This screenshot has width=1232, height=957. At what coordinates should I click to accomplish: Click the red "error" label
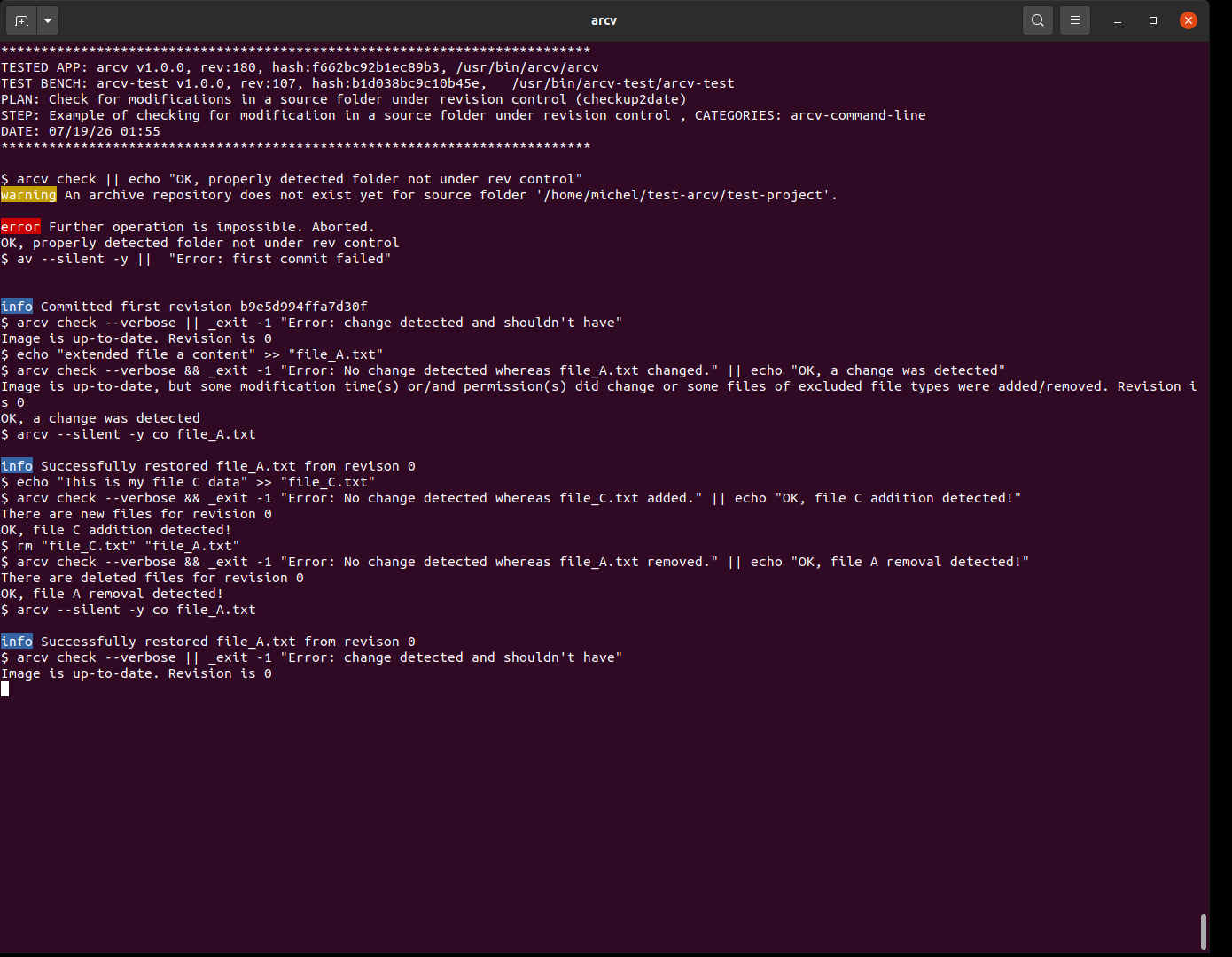coord(20,227)
